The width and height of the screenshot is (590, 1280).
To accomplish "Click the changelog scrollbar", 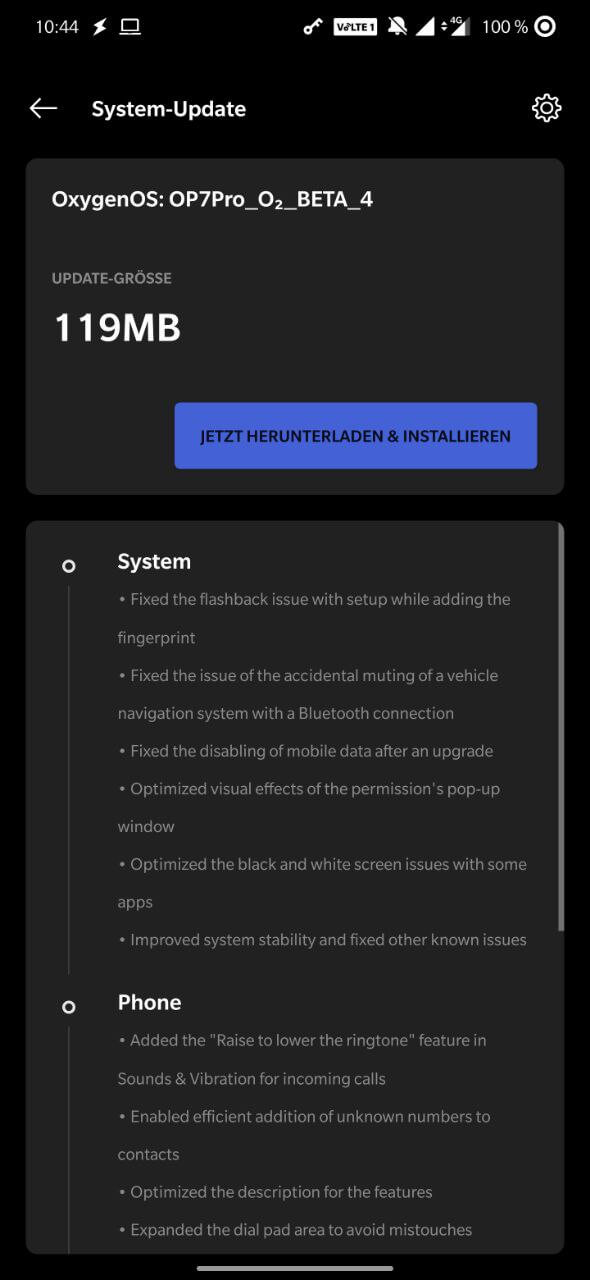I will pyautogui.click(x=560, y=727).
